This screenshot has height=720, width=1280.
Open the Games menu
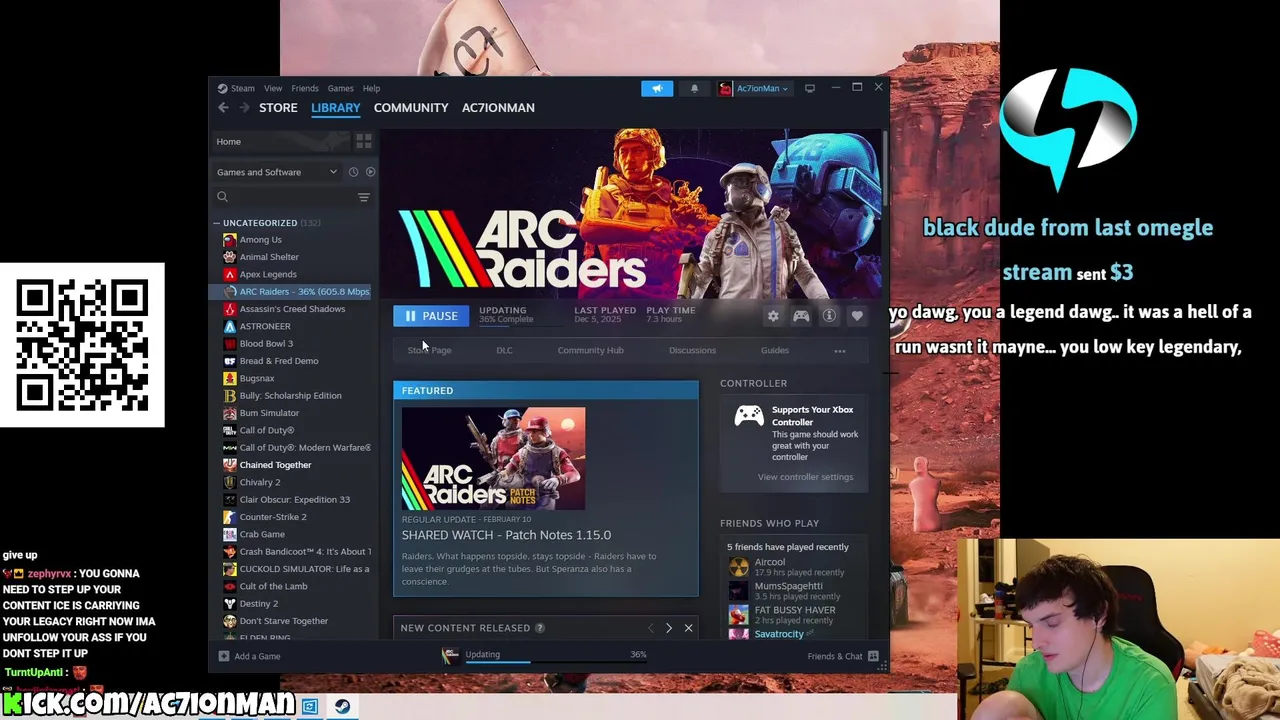click(x=340, y=88)
